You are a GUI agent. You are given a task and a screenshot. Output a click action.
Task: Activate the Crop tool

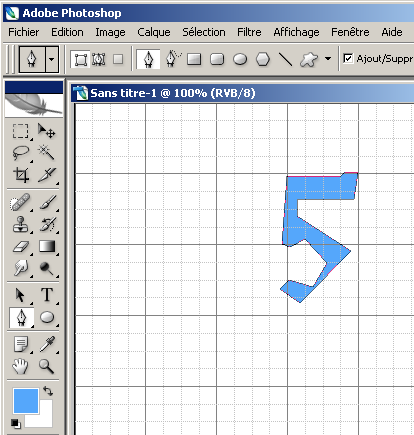pyautogui.click(x=20, y=175)
